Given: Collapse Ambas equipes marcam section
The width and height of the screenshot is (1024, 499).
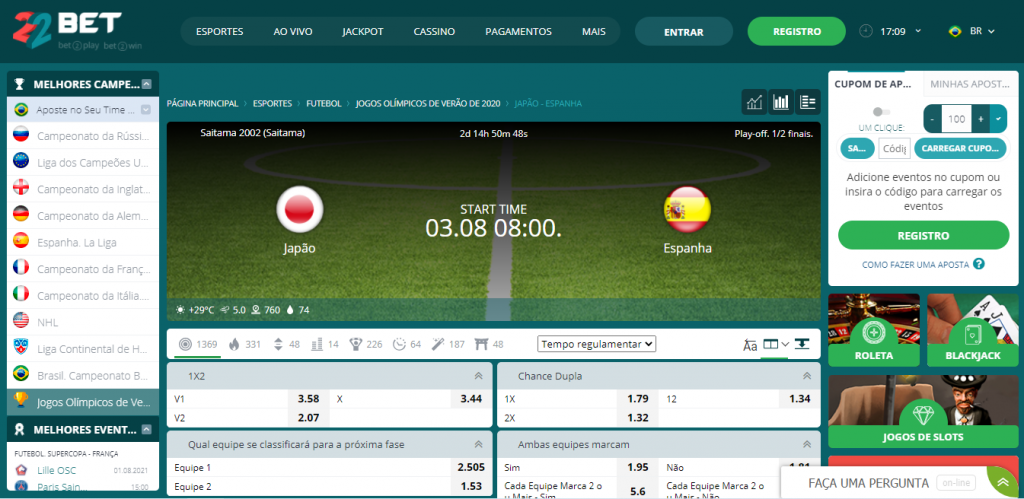Looking at the screenshot, I should 807,444.
